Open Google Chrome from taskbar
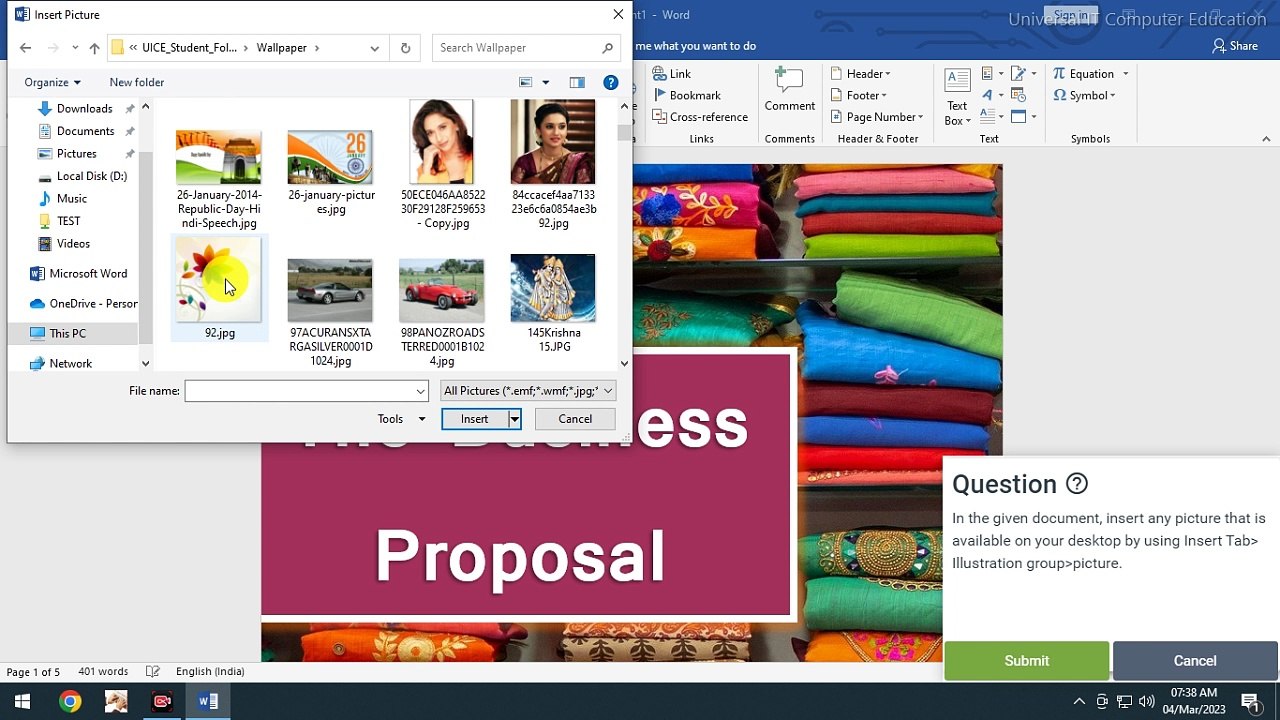 tap(70, 701)
